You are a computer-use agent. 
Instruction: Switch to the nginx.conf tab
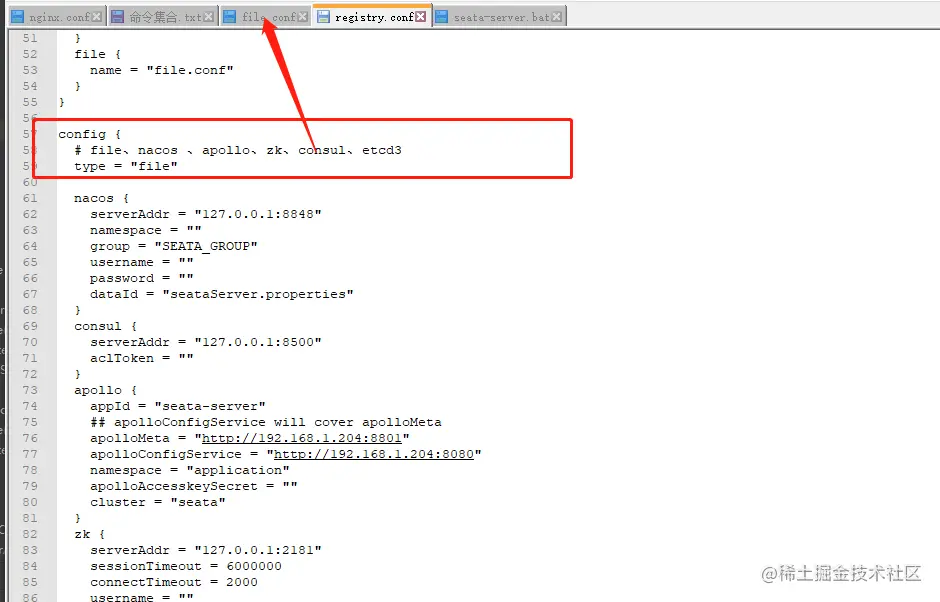tap(57, 17)
